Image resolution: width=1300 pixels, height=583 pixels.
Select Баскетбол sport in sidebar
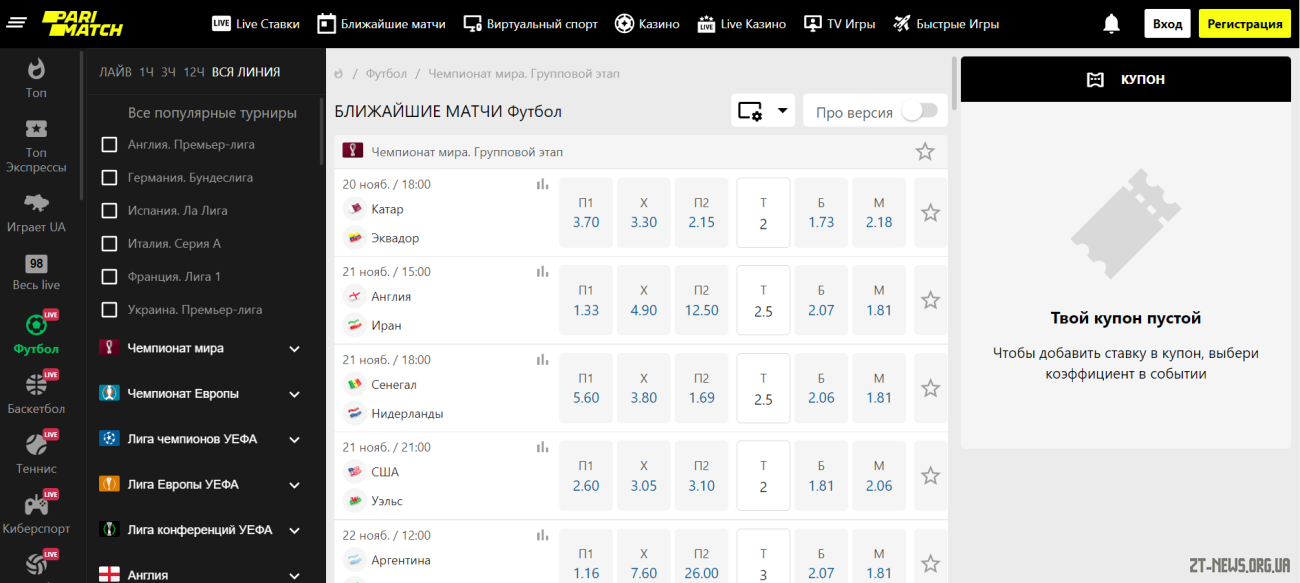pyautogui.click(x=36, y=393)
